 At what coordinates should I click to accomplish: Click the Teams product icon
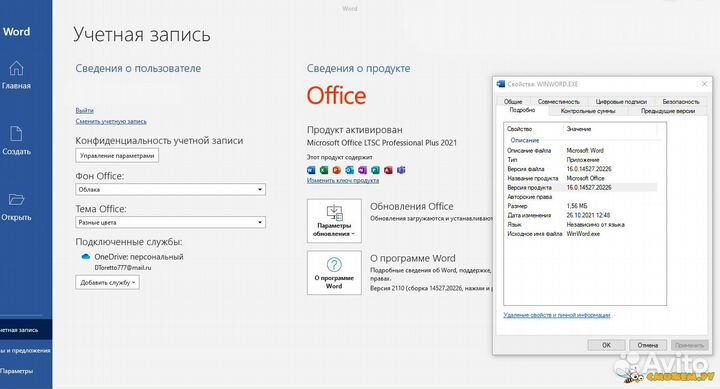point(401,170)
